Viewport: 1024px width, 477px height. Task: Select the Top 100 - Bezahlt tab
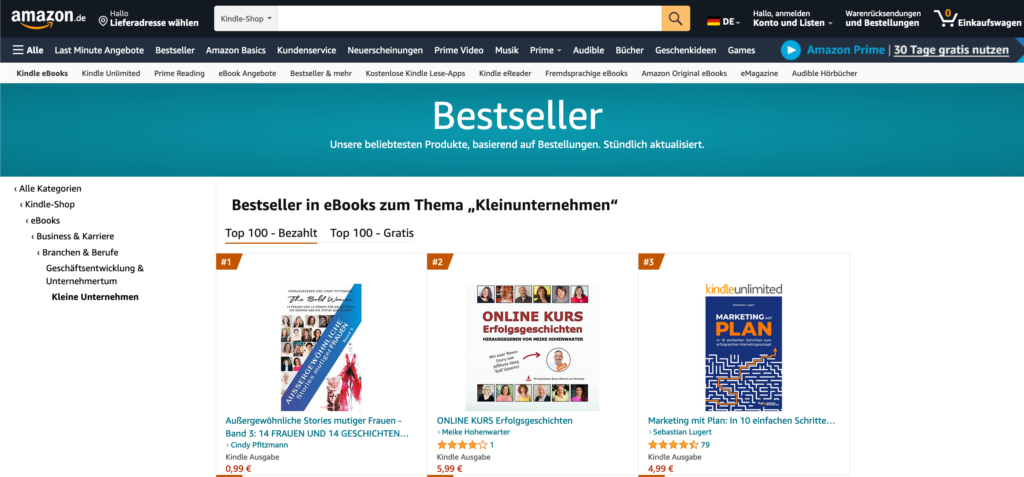click(271, 233)
